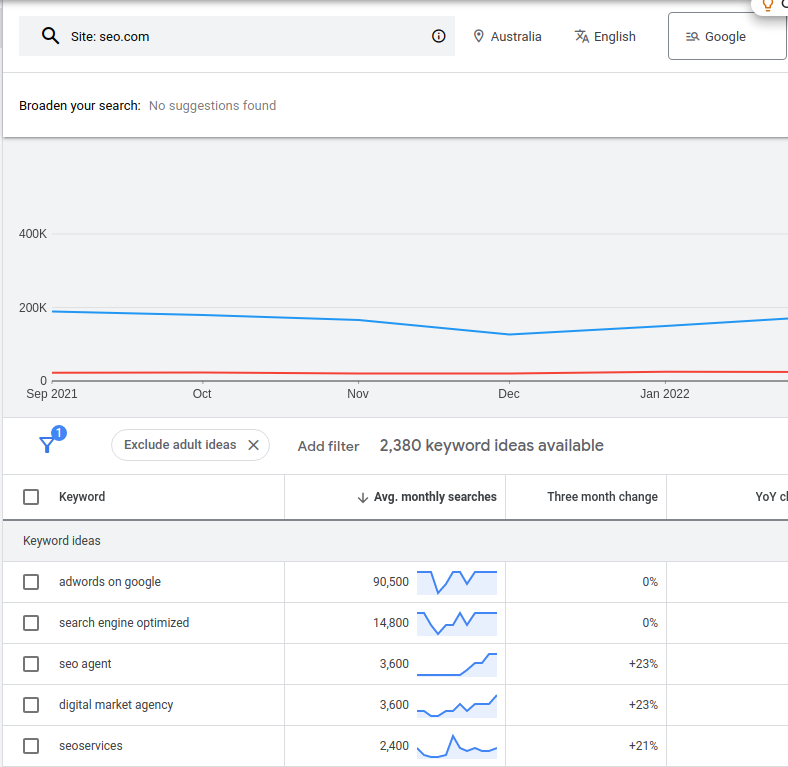Screen dimensions: 788x767
Task: Click the info icon in search box
Action: pos(438,37)
